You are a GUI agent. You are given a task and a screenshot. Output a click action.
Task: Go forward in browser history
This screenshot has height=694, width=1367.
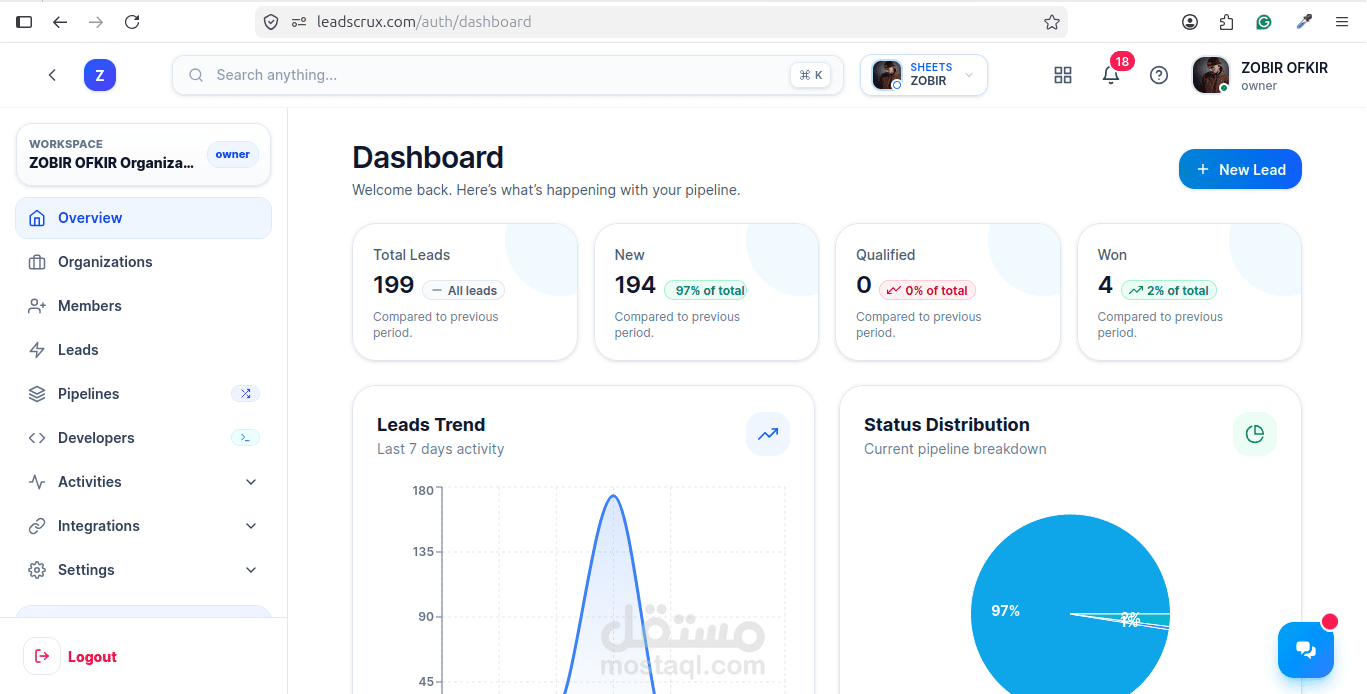[x=96, y=21]
